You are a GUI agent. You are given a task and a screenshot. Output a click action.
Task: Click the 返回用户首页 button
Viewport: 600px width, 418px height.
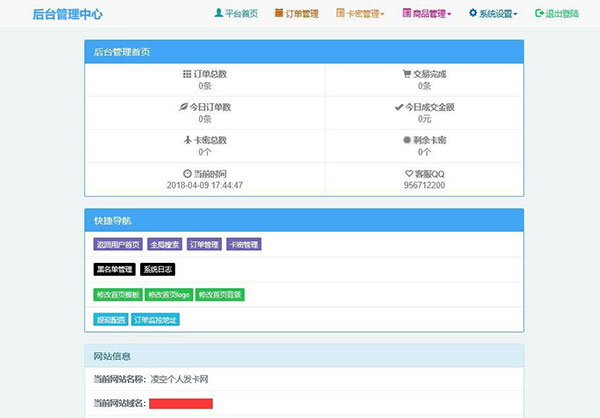tap(118, 244)
